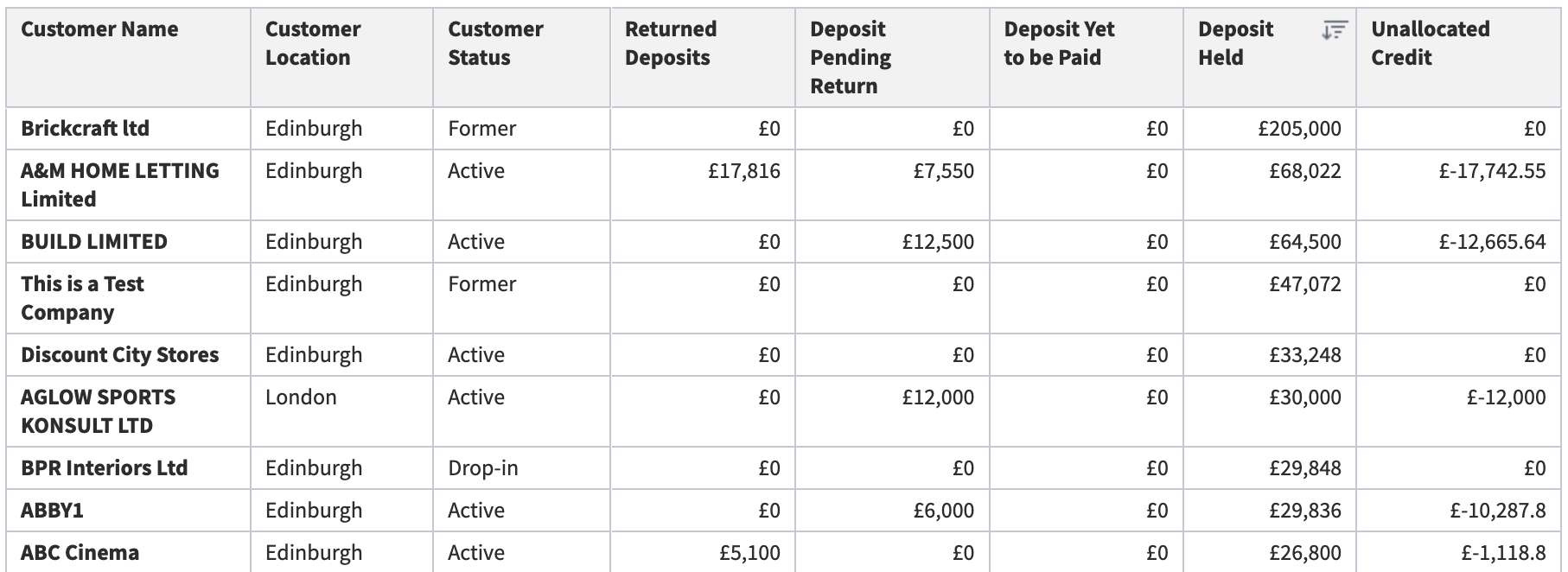Open the ABBY1 customer entry

52,510
